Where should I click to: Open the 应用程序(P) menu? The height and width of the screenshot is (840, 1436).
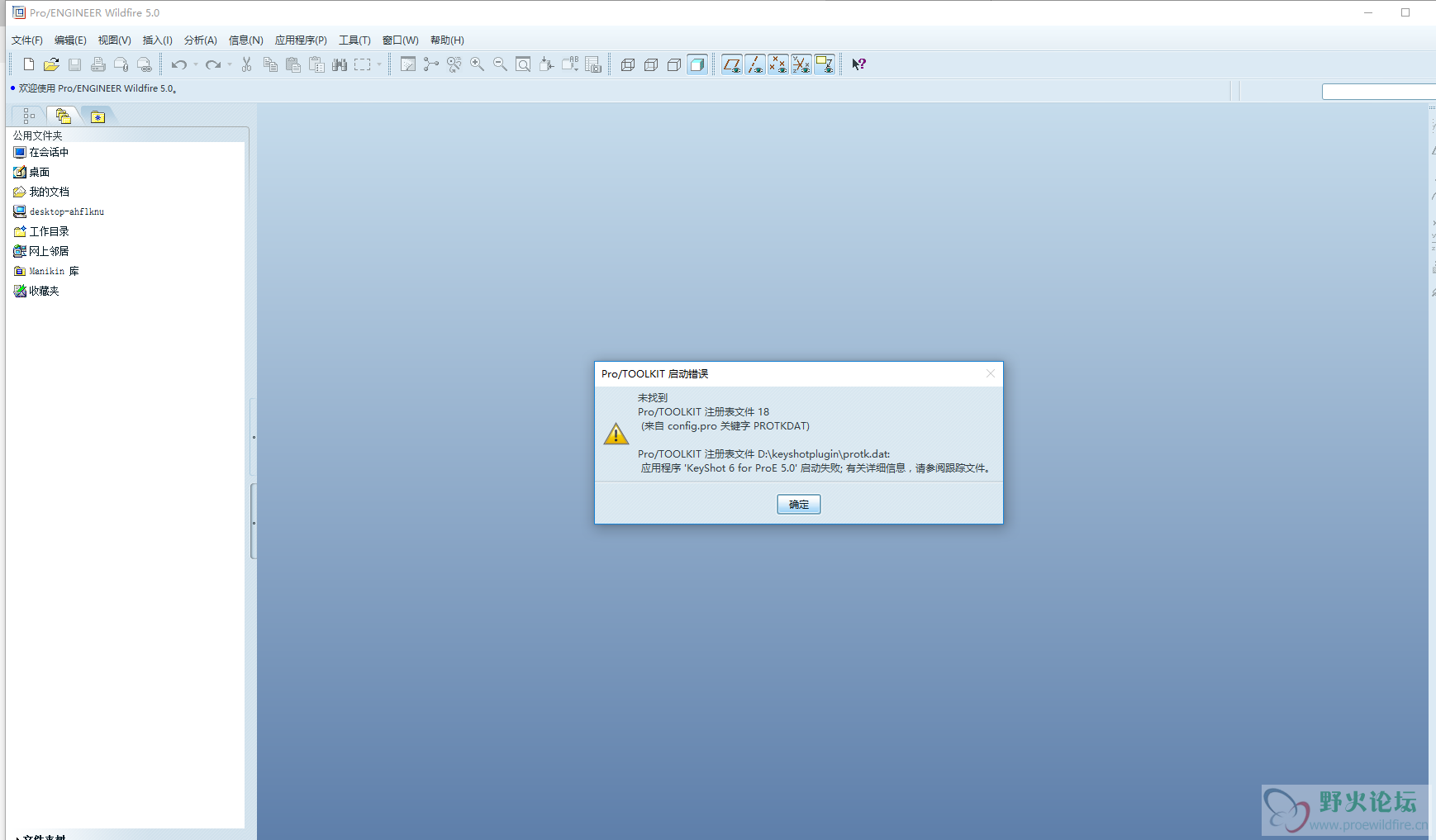point(301,40)
